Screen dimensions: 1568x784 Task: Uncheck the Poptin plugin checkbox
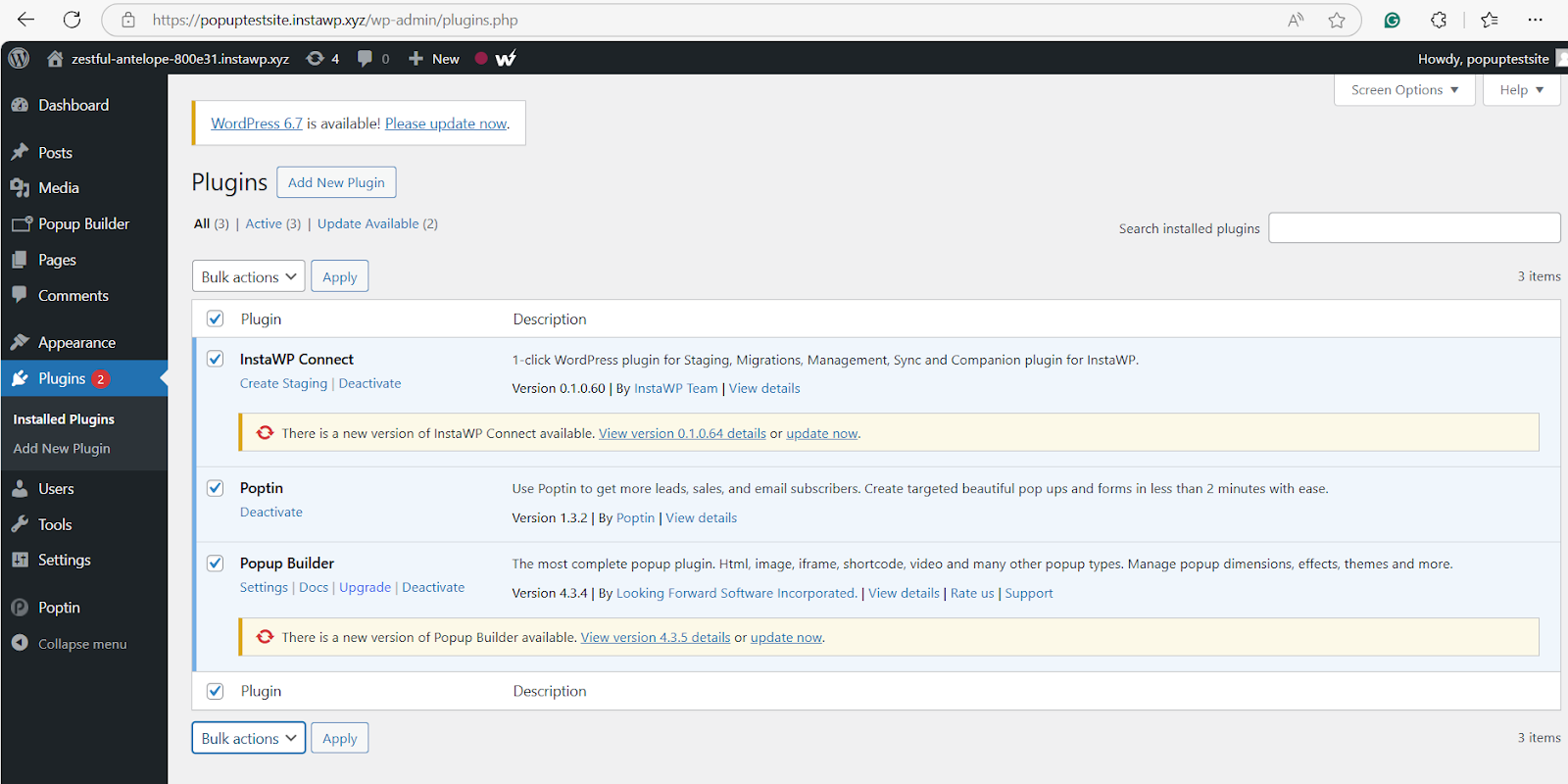[216, 488]
